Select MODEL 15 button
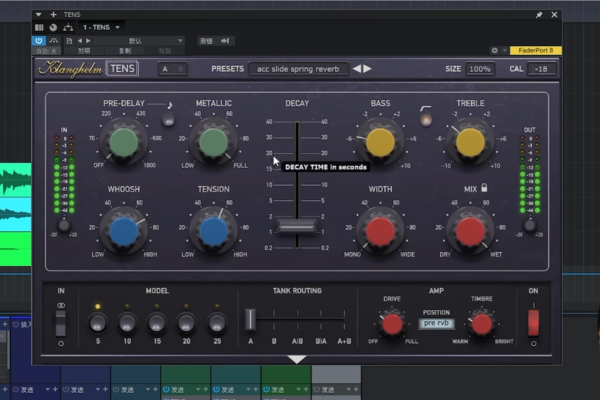600x400 pixels. tap(157, 323)
